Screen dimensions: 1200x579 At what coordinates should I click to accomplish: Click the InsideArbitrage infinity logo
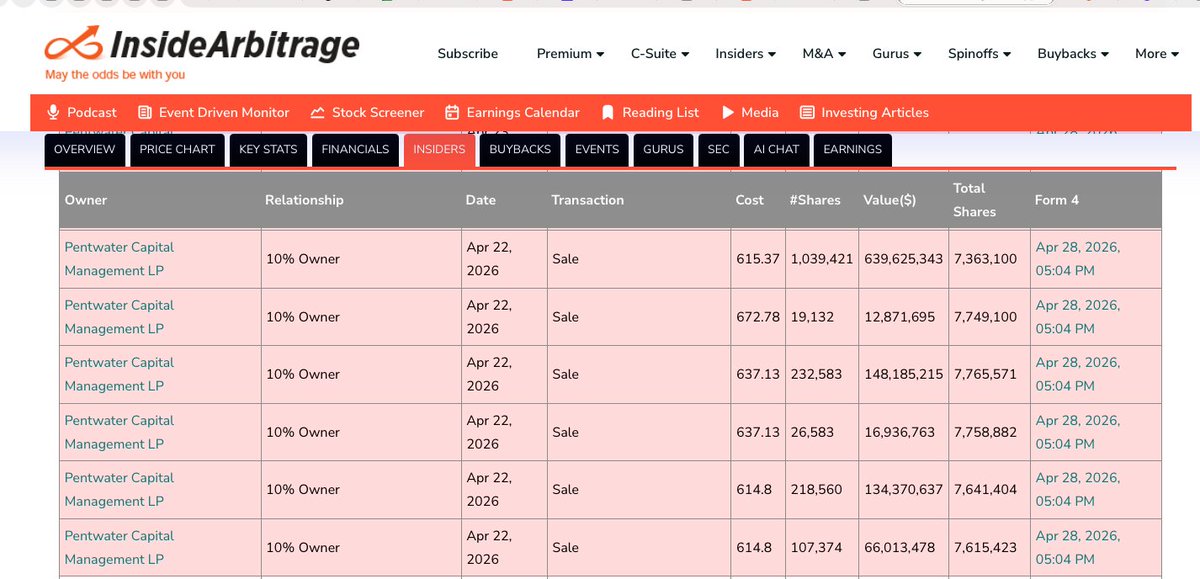pyautogui.click(x=73, y=45)
